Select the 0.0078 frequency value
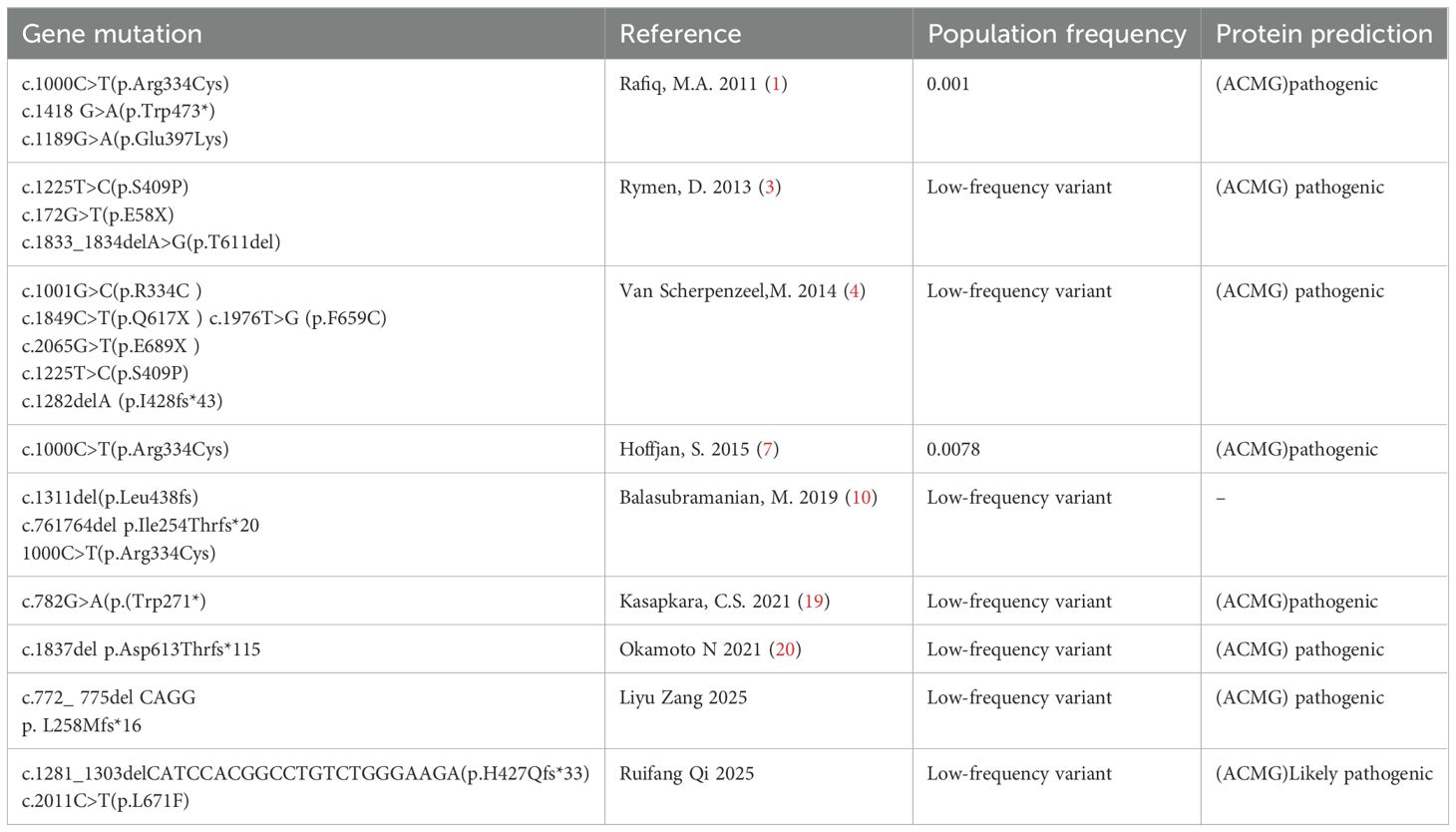1456x832 pixels. pos(952,449)
